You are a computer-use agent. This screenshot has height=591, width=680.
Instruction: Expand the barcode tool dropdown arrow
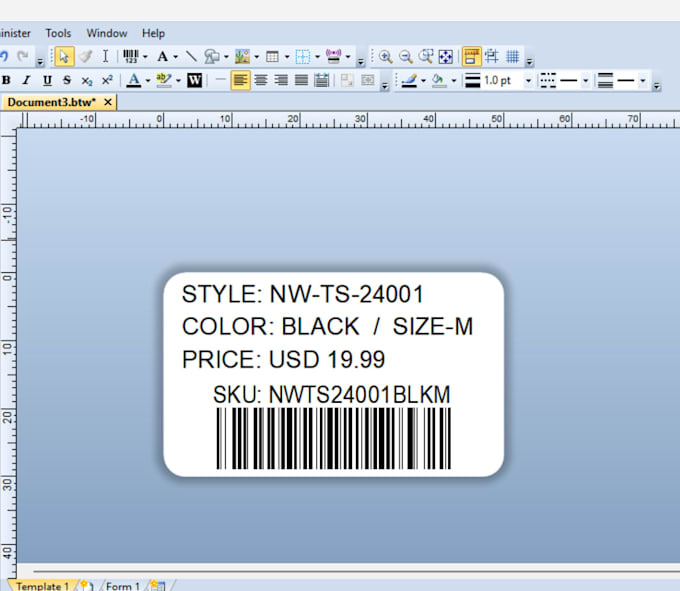pos(145,57)
